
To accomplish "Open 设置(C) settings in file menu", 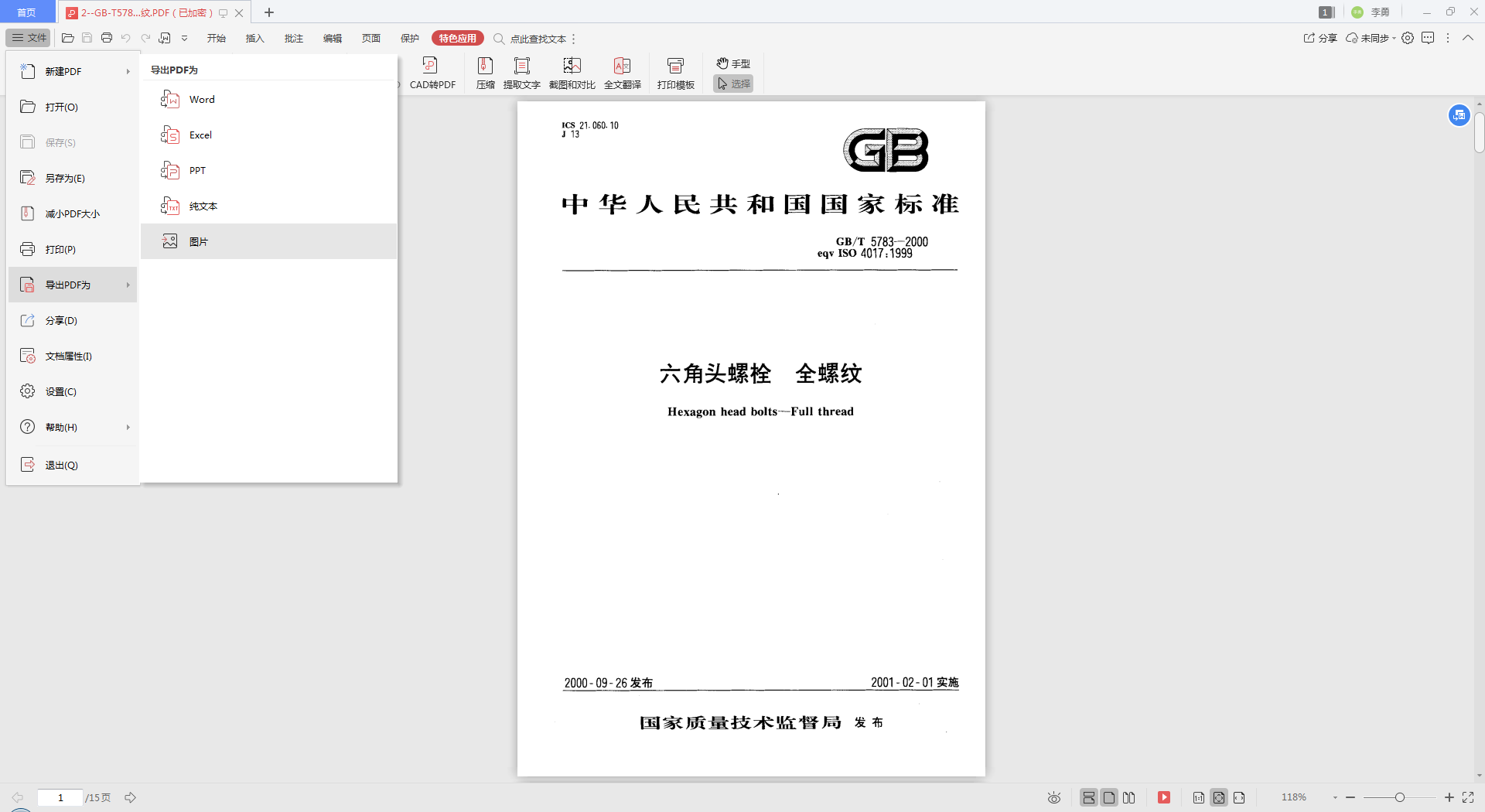I will (73, 391).
